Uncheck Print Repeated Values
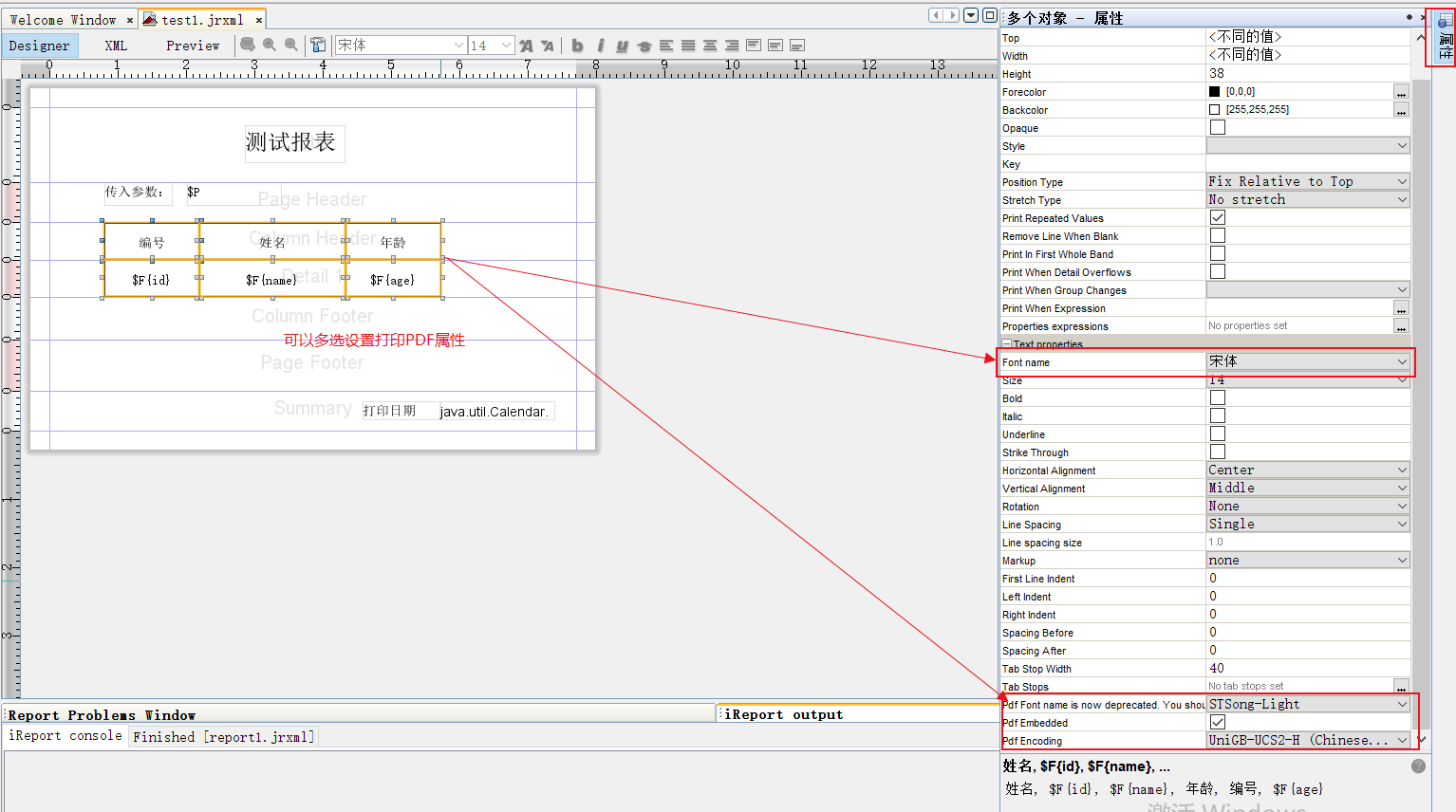This screenshot has width=1456, height=812. click(x=1218, y=217)
